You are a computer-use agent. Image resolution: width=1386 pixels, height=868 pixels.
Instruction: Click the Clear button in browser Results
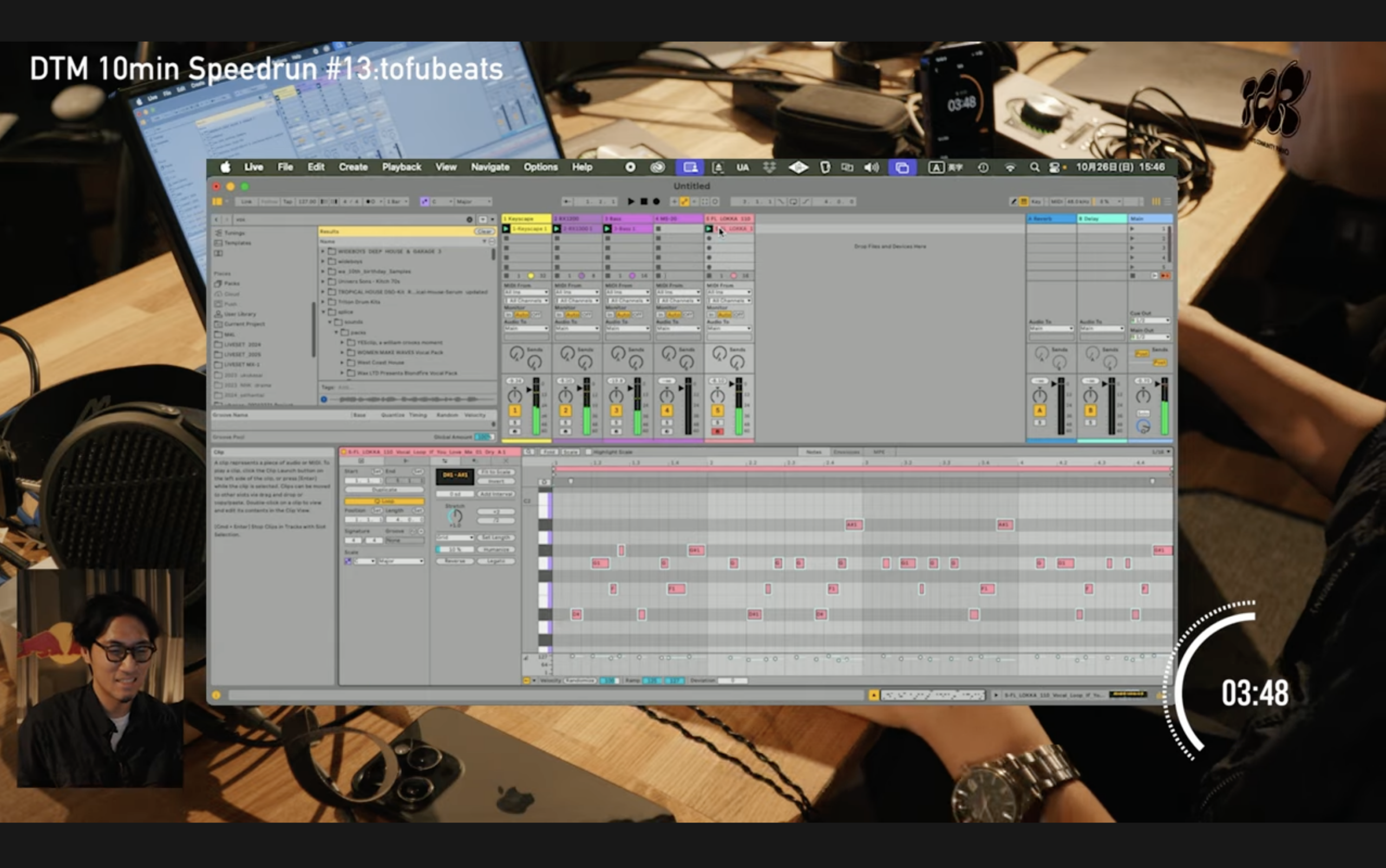pos(484,231)
